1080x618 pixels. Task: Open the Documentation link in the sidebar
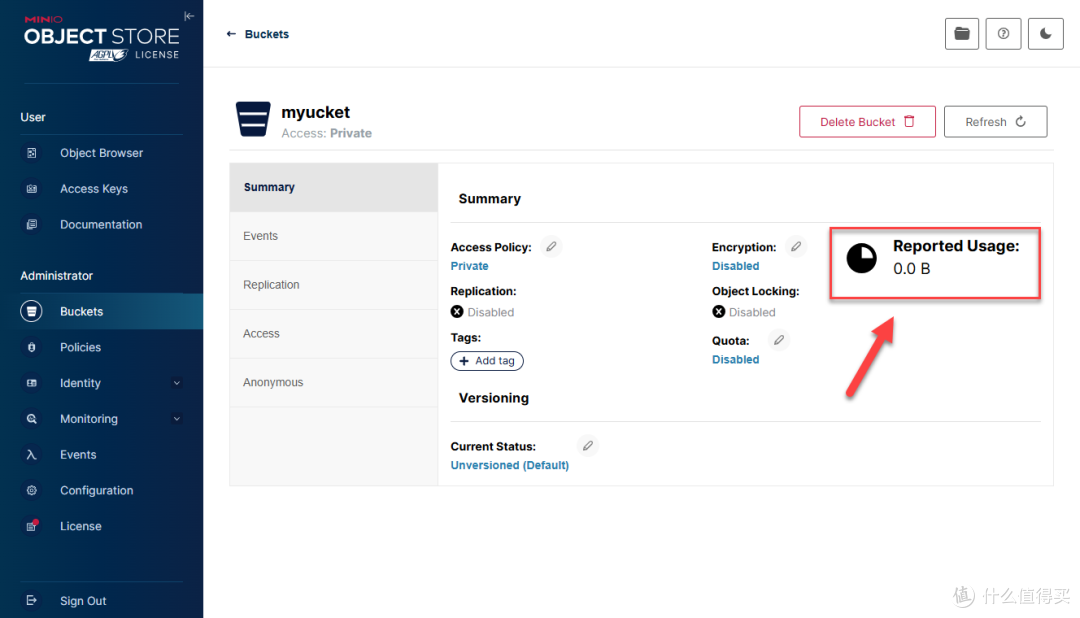click(x=101, y=225)
